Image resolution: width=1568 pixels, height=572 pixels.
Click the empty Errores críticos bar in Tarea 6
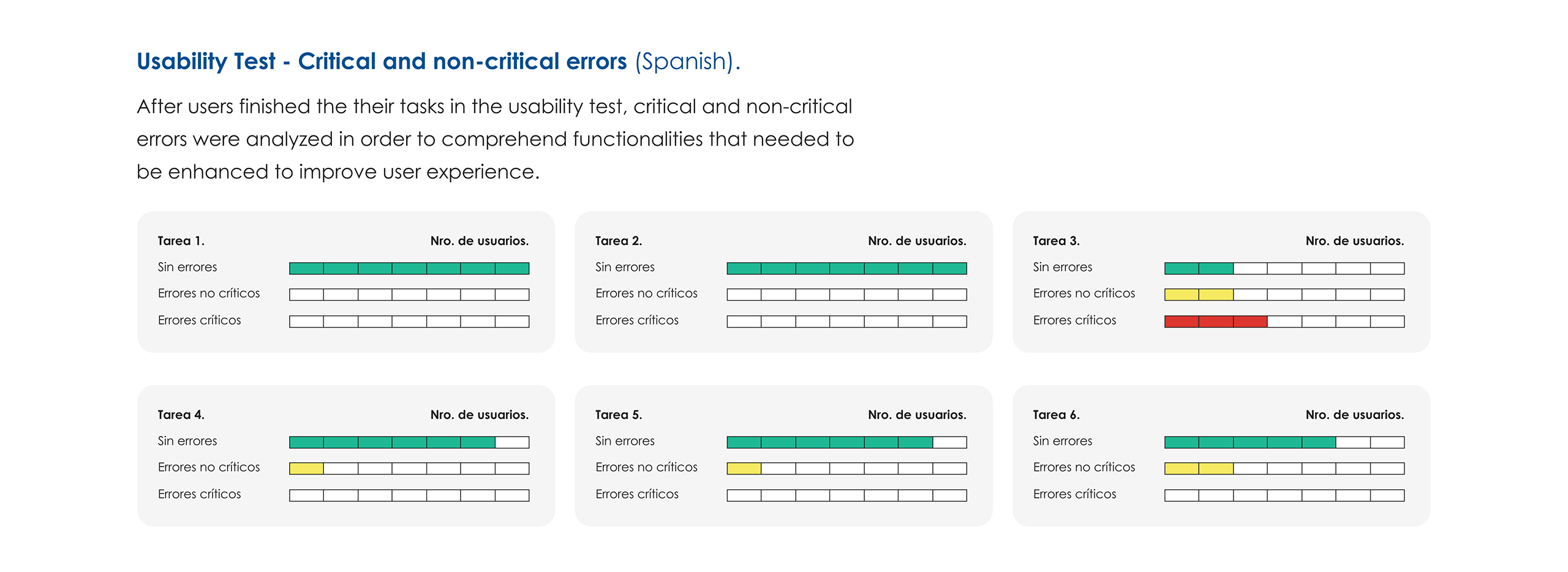point(1284,495)
